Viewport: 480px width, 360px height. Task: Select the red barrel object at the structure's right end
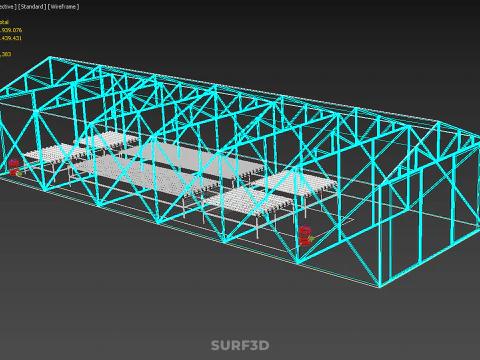point(305,236)
